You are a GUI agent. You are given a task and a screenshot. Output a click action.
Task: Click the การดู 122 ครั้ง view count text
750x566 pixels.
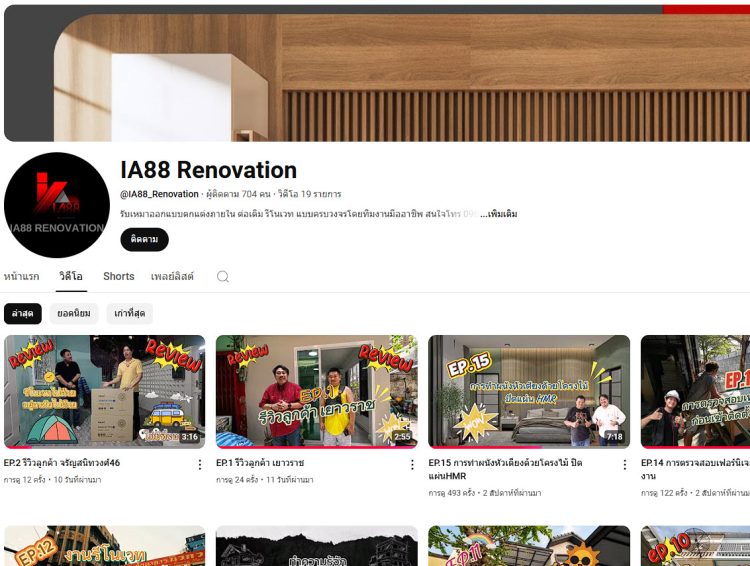tap(664, 493)
